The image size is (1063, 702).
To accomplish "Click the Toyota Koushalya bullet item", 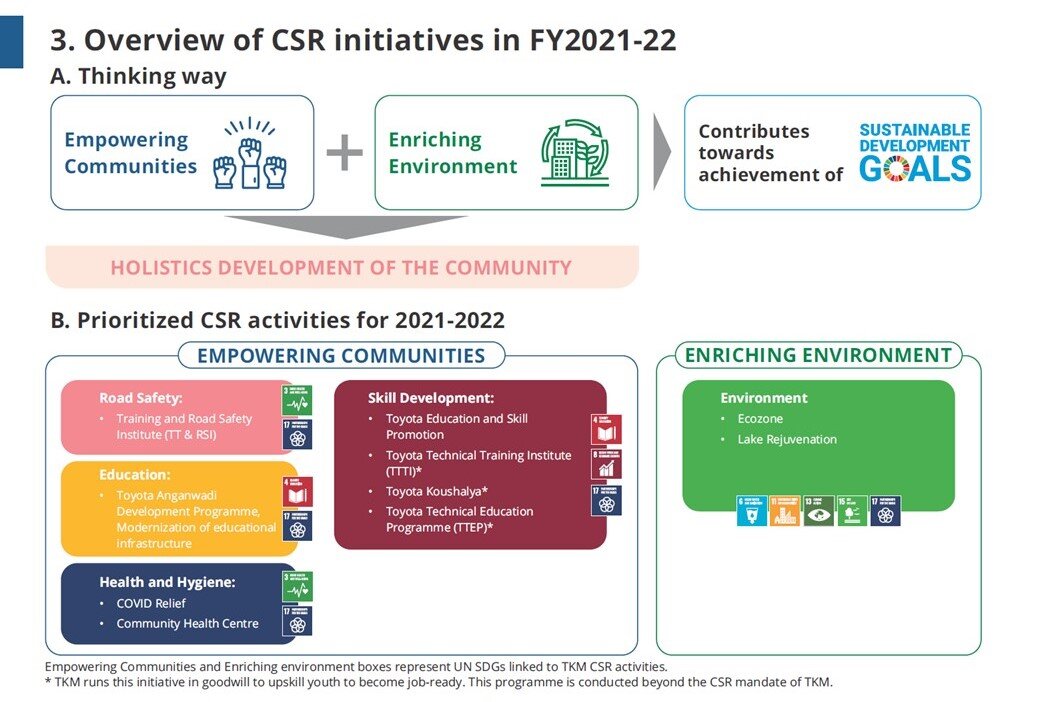I will coord(437,491).
